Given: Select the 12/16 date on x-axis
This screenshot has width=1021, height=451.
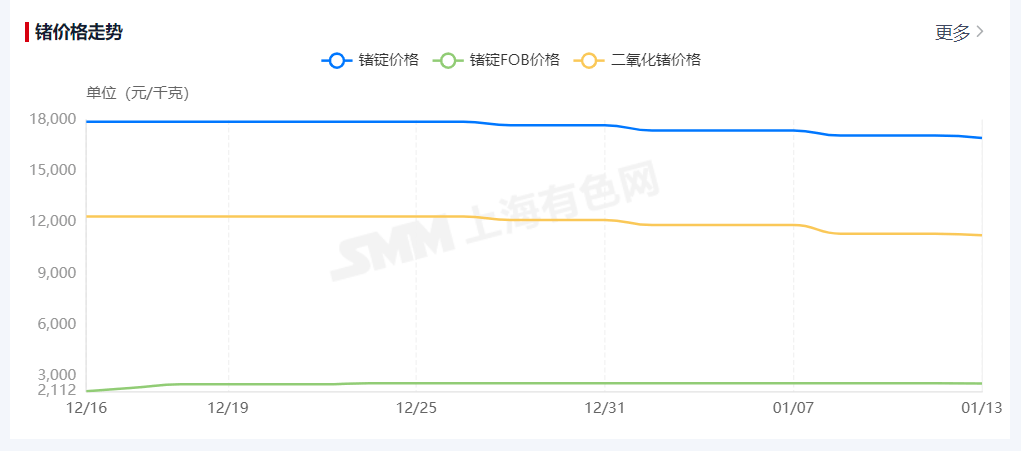Looking at the screenshot, I should tap(86, 407).
